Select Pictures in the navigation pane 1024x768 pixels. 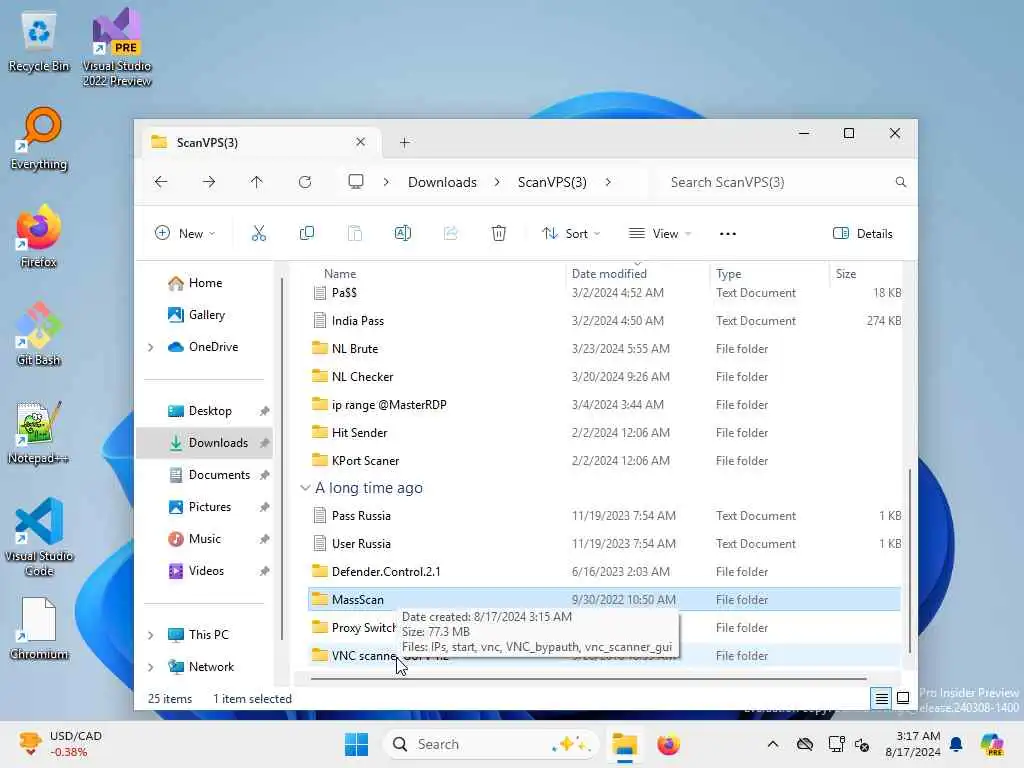click(205, 507)
